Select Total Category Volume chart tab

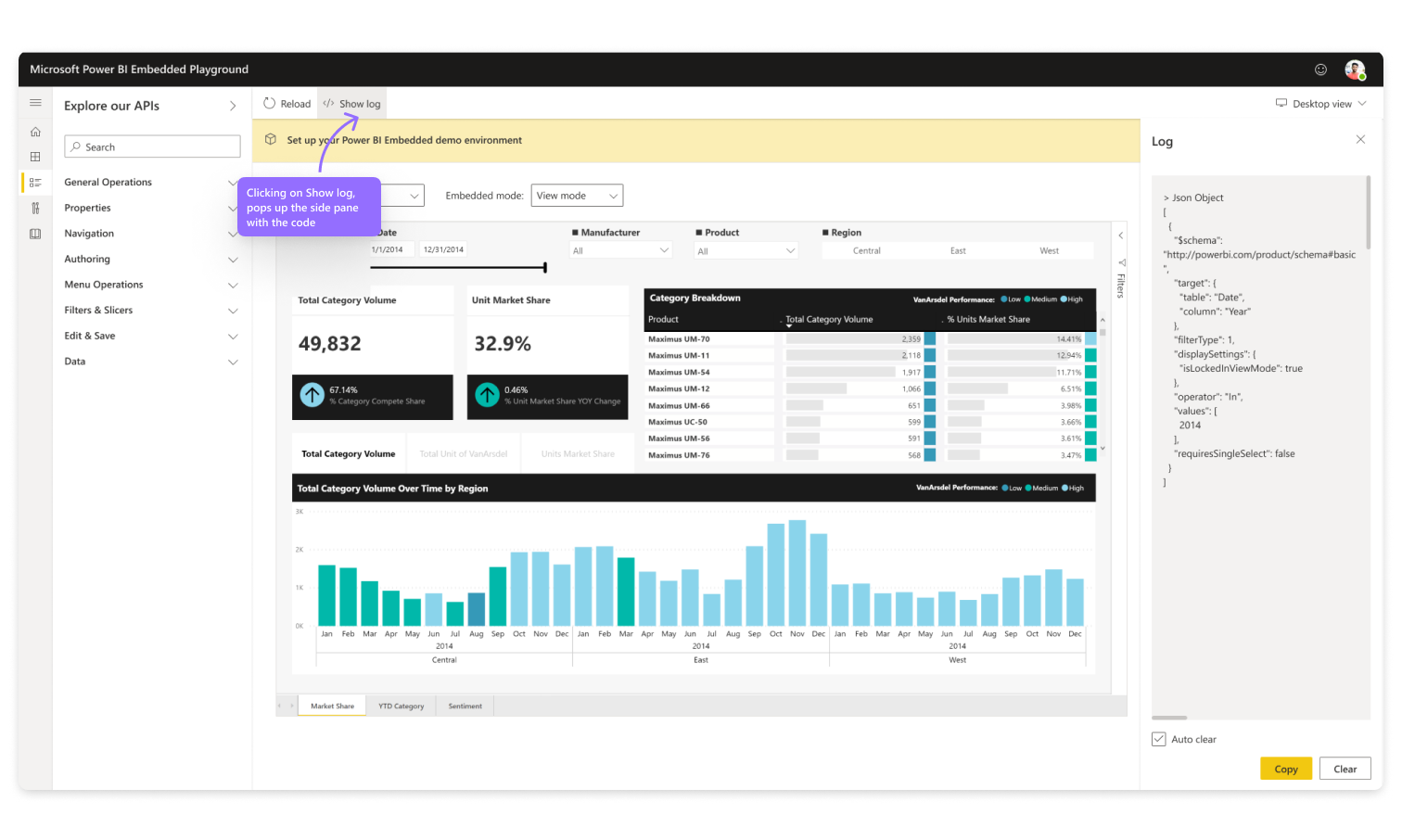[348, 453]
